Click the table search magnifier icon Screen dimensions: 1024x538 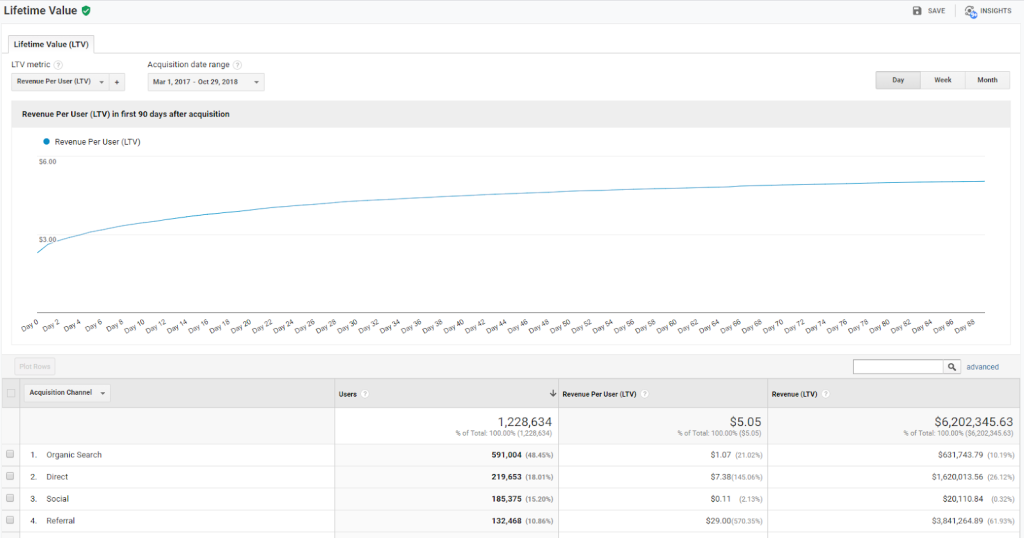[x=952, y=367]
